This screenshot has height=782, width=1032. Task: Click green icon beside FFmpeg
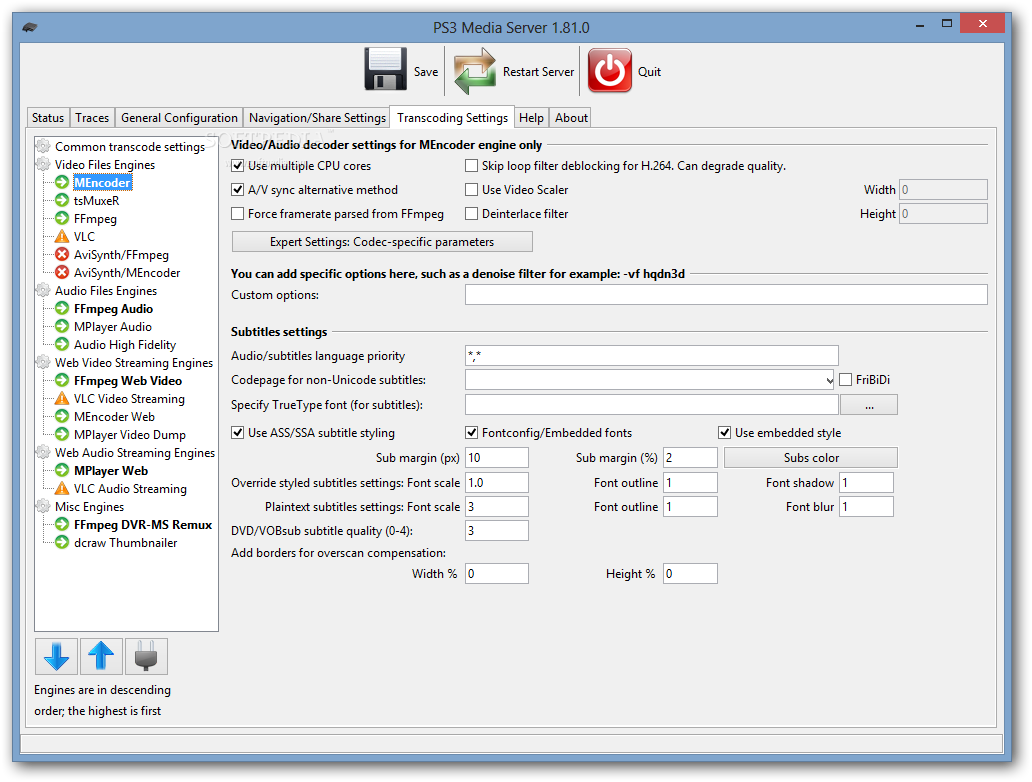pos(62,219)
